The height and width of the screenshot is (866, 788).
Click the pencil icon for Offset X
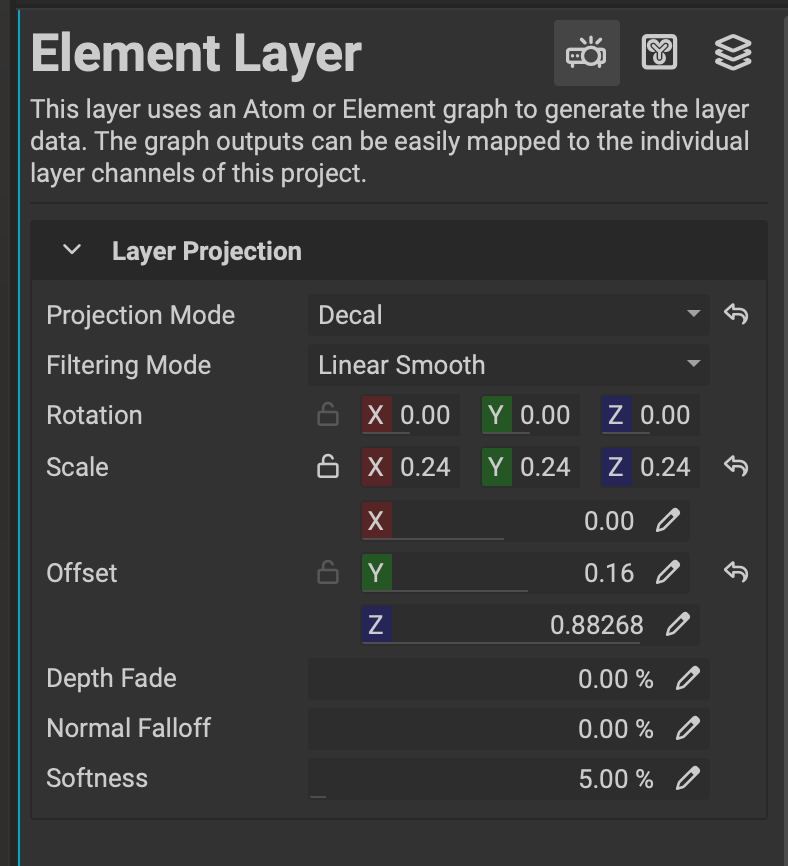tap(668, 521)
